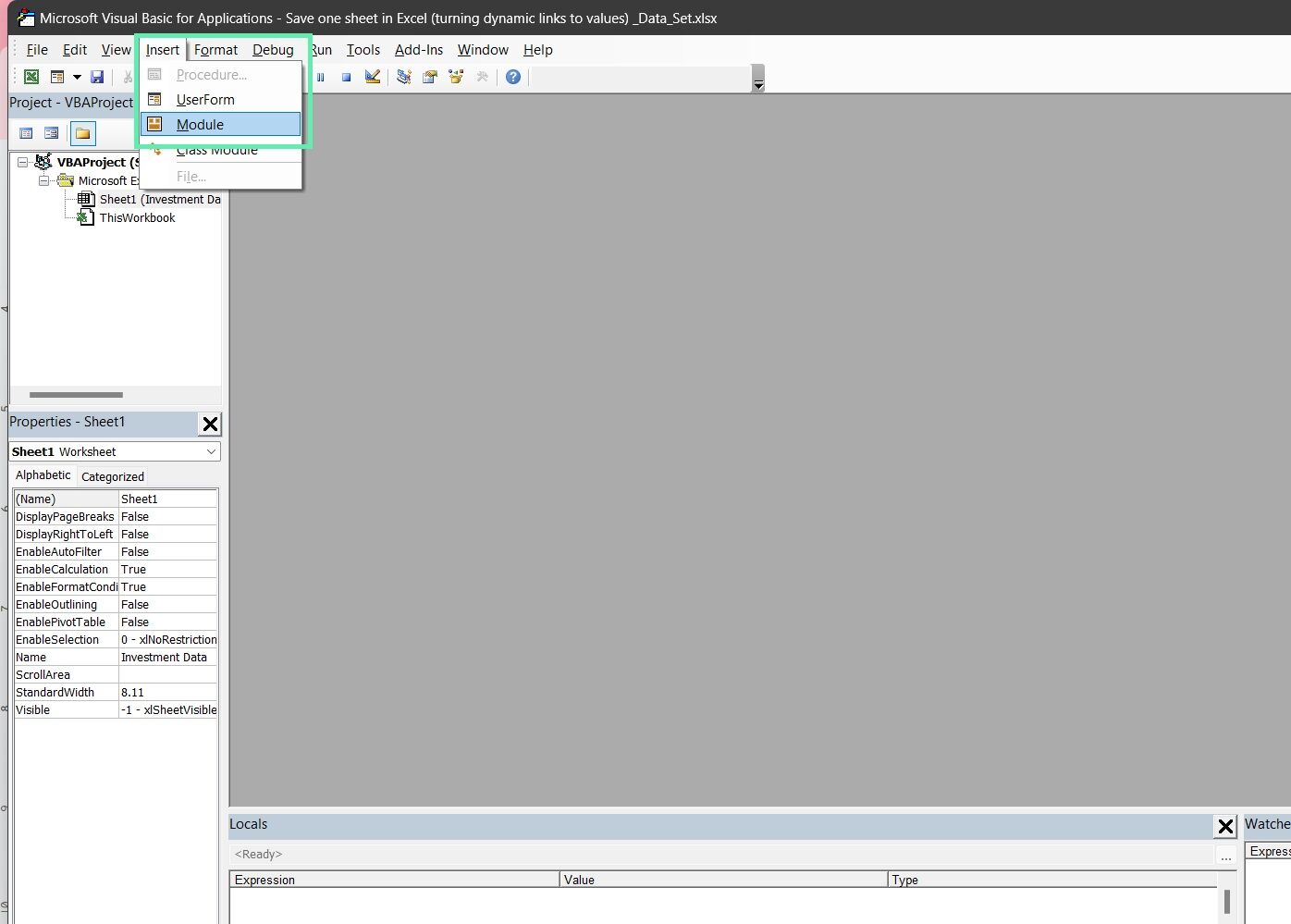Click the StandardWidth value 8.11

[x=168, y=692]
